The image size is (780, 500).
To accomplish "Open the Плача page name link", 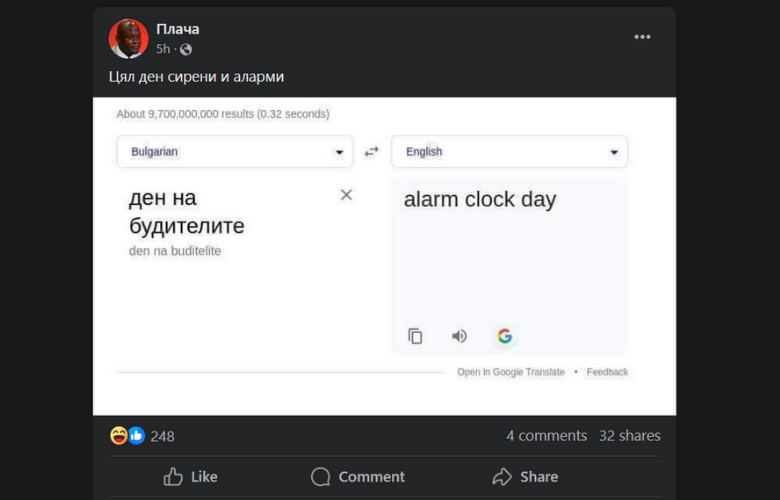I will coord(178,29).
